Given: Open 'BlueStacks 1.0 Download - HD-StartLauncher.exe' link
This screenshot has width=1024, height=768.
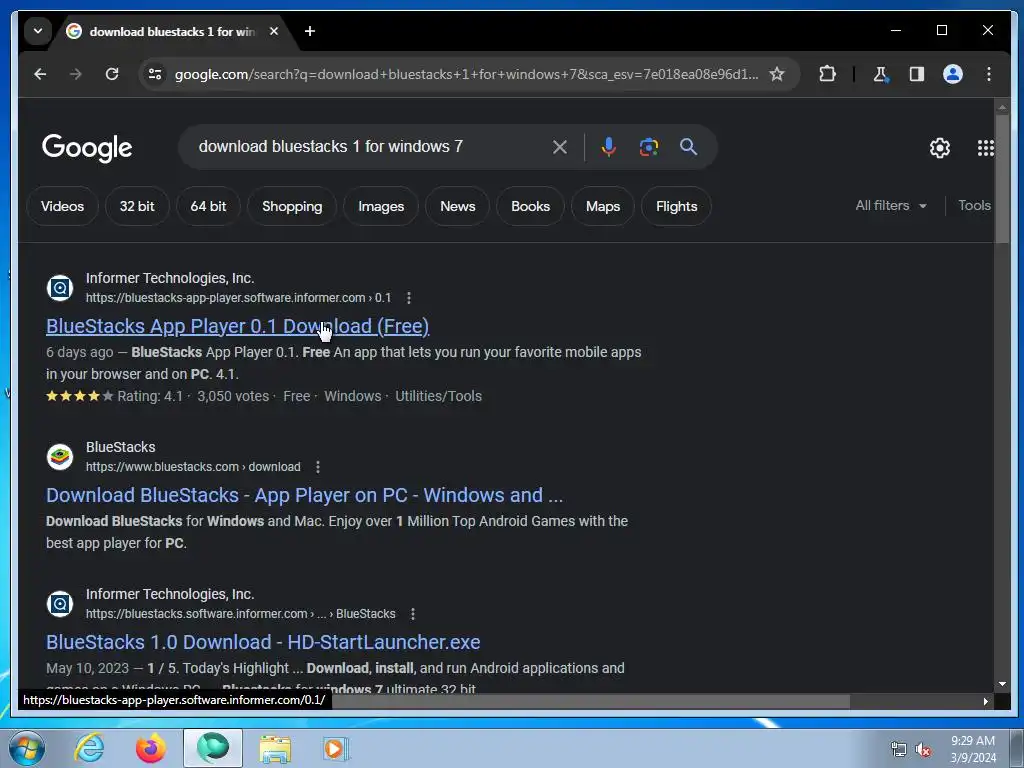Looking at the screenshot, I should coord(263,642).
